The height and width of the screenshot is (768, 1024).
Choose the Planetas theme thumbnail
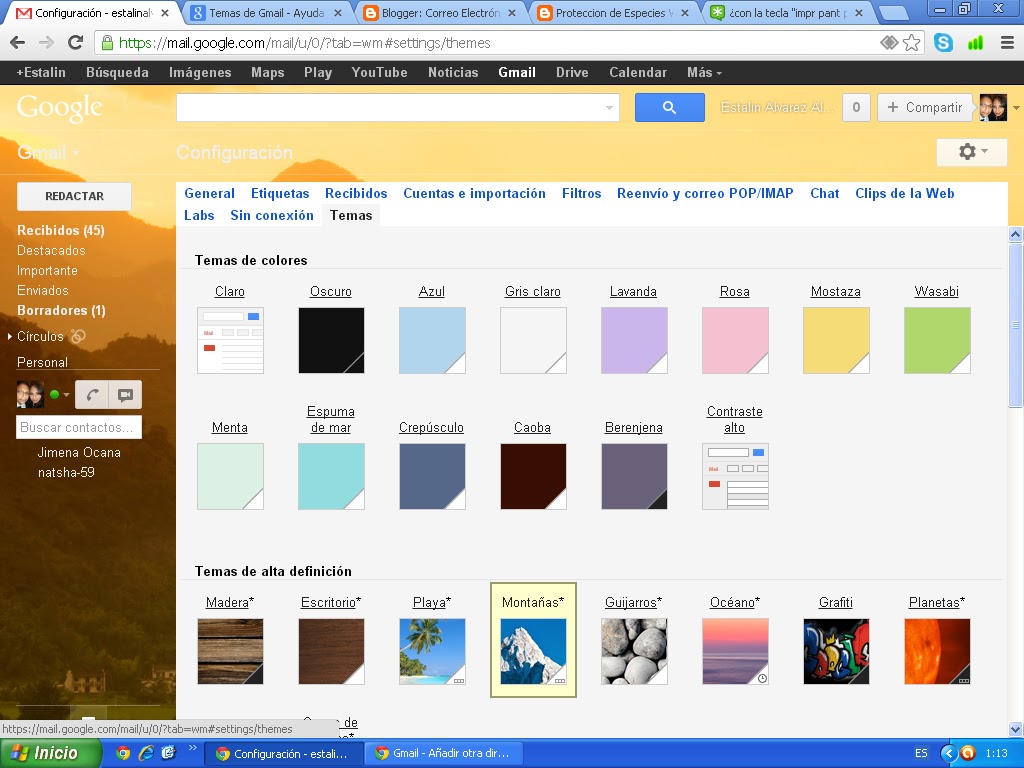point(937,651)
